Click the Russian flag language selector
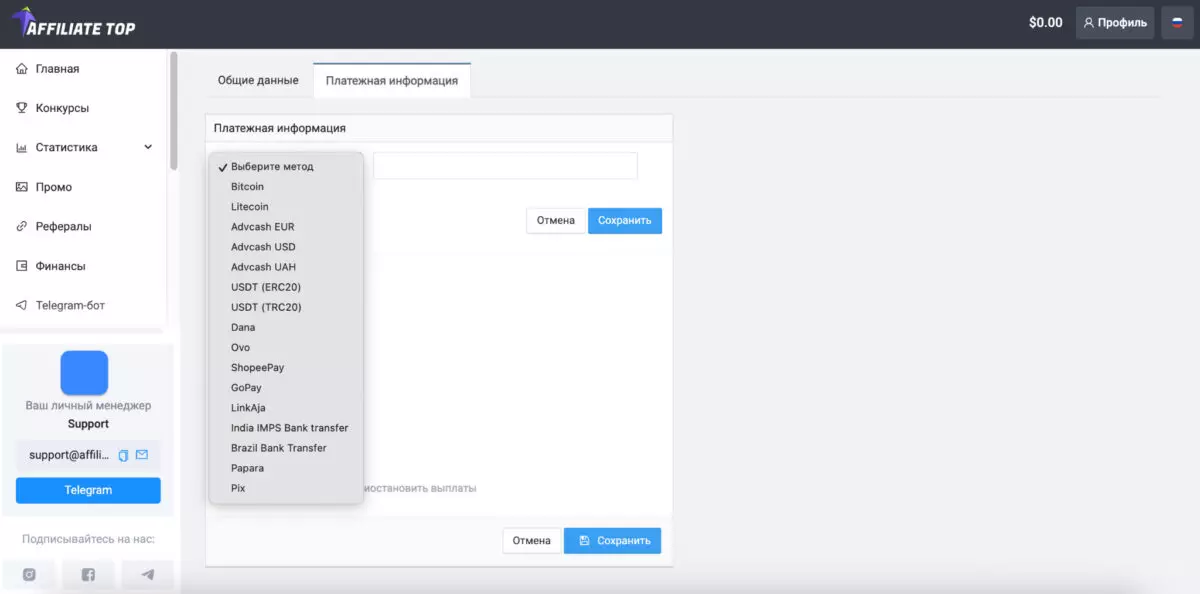This screenshot has width=1200, height=594. (1177, 22)
